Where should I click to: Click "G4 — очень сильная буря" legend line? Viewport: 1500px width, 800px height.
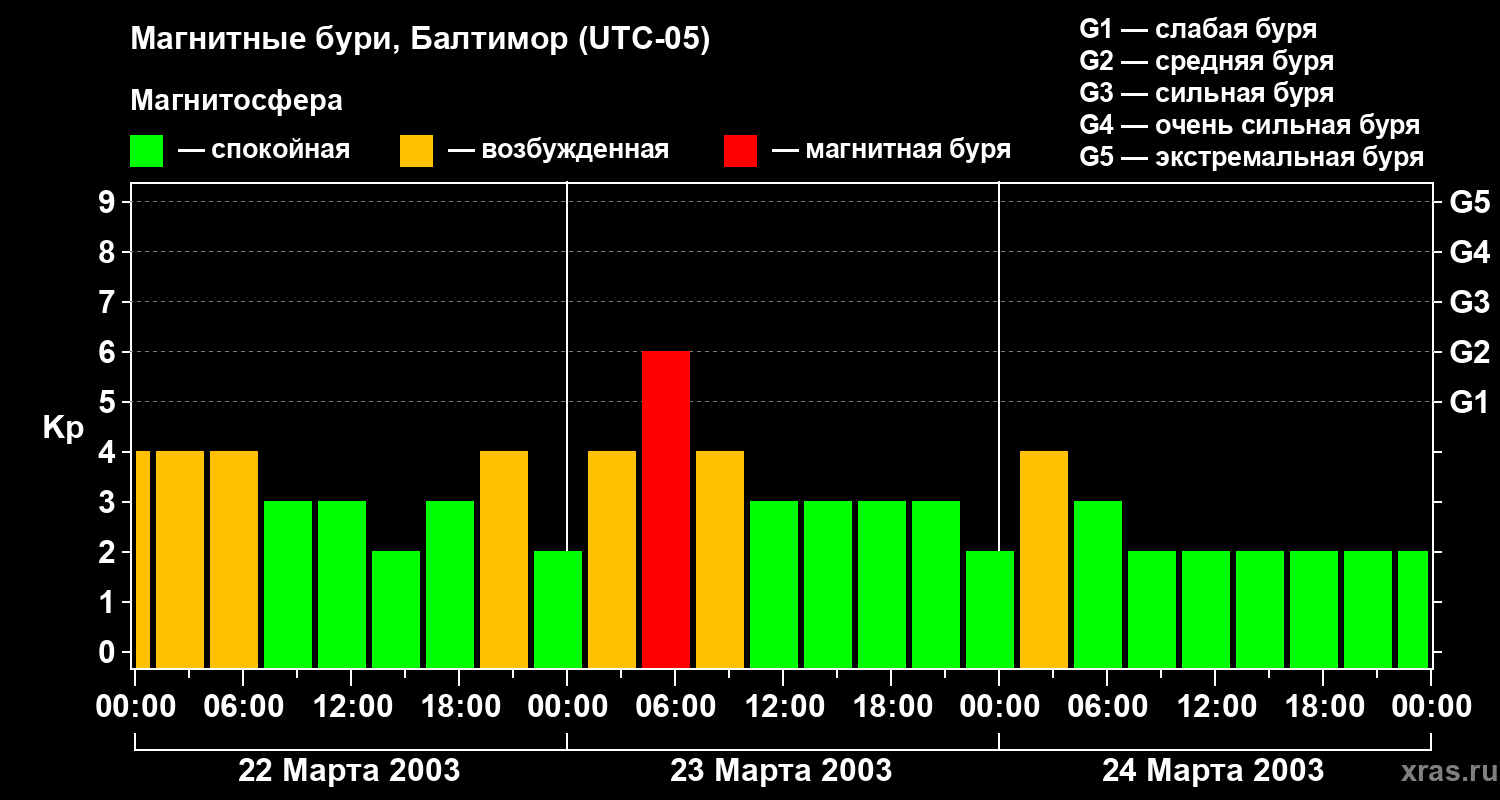[1250, 125]
